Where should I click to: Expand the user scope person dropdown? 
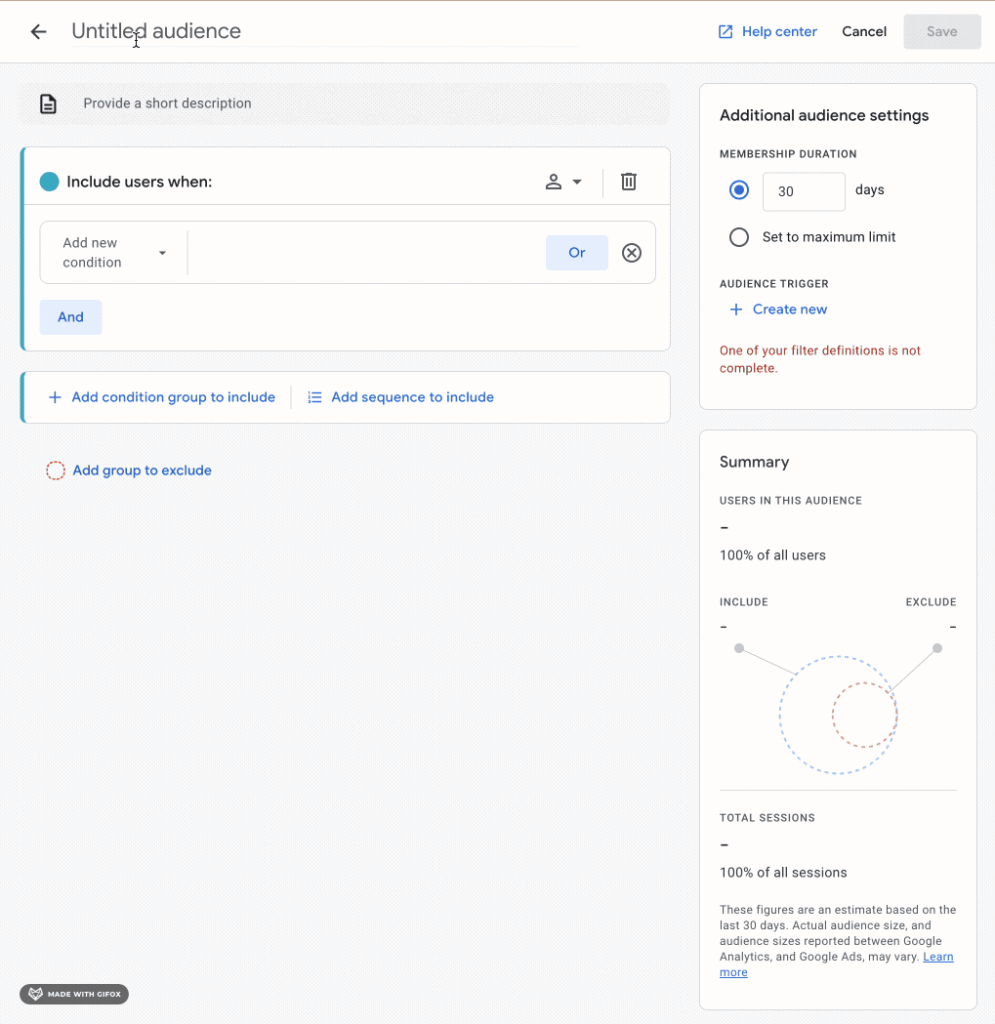[x=563, y=182]
